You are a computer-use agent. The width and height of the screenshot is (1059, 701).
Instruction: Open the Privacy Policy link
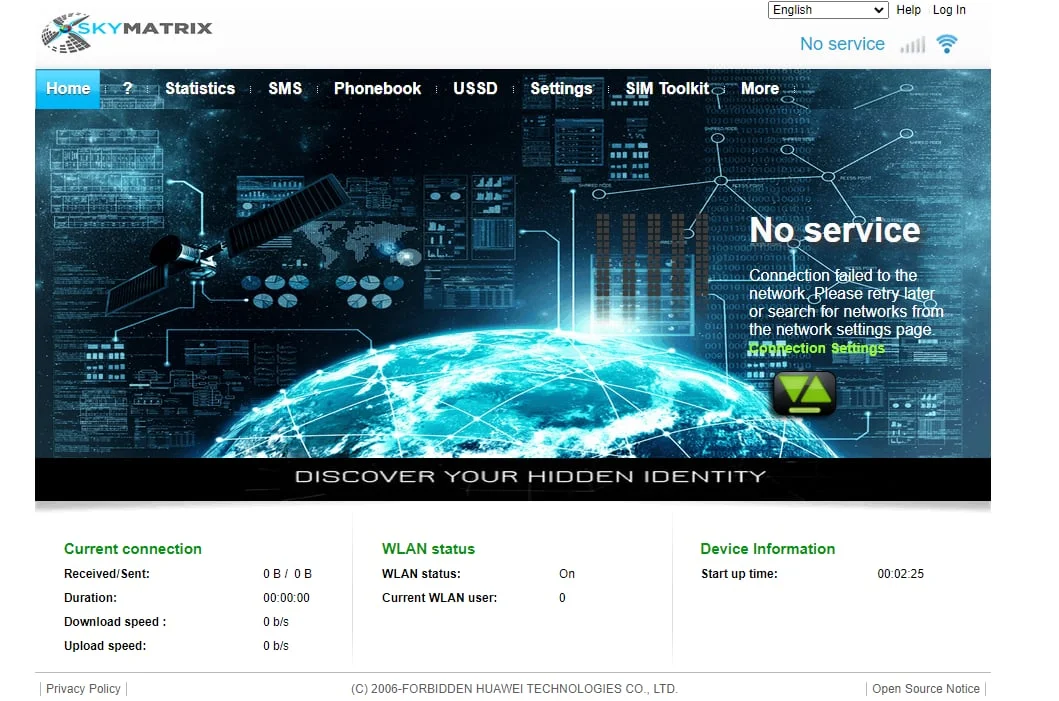[x=83, y=689]
